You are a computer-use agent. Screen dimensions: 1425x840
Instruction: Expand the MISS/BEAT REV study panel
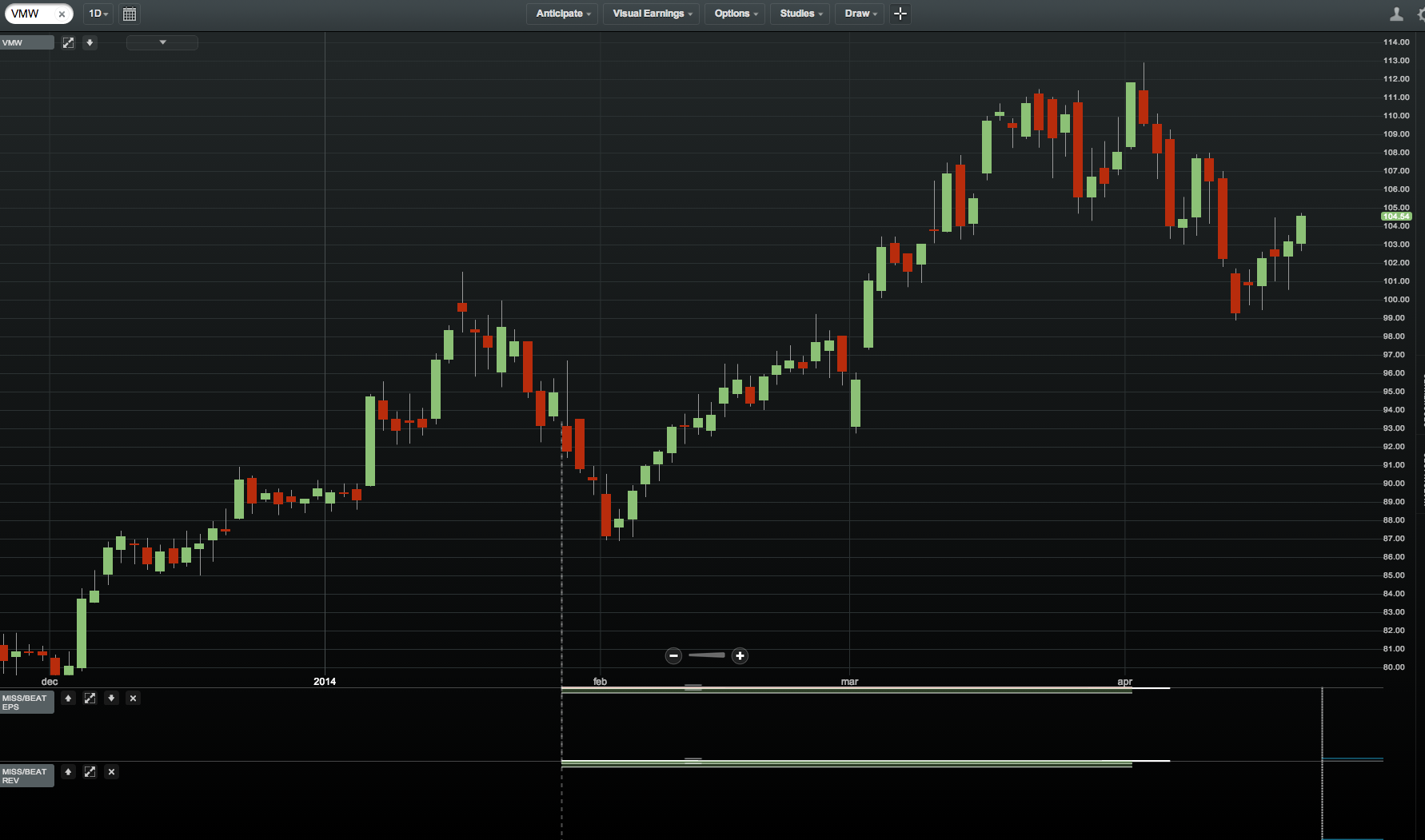90,772
